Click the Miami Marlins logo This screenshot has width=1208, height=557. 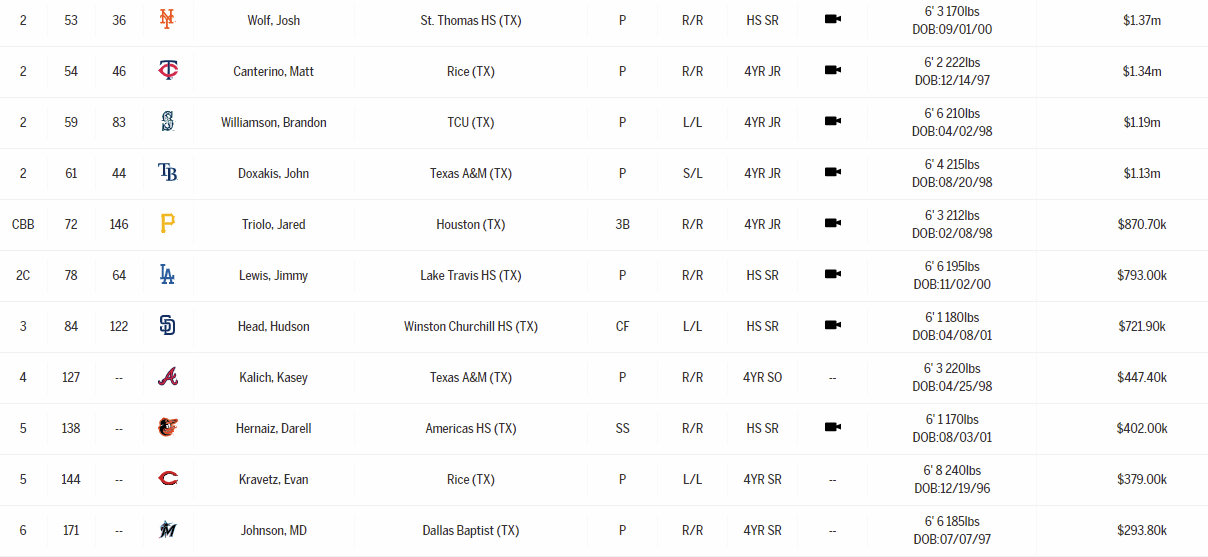(167, 530)
